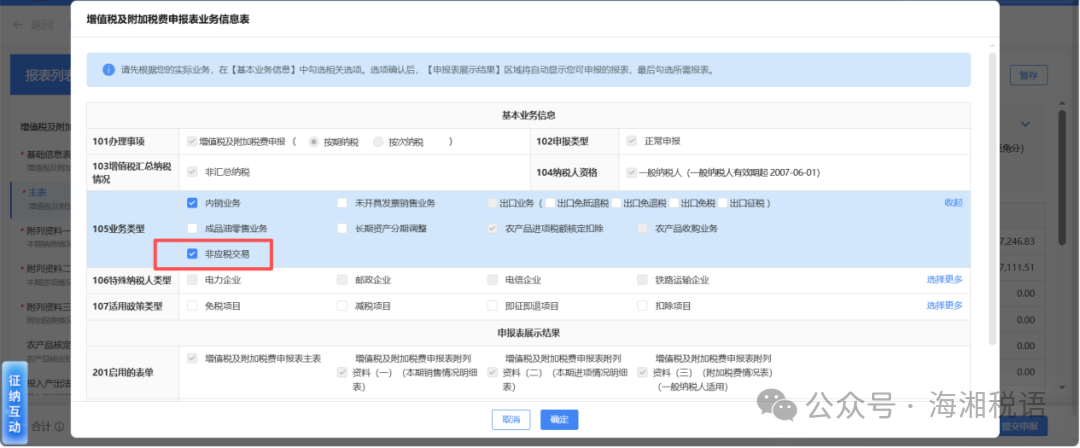Check the 免税项目 box
Image resolution: width=1080 pixels, height=448 pixels.
point(192,305)
